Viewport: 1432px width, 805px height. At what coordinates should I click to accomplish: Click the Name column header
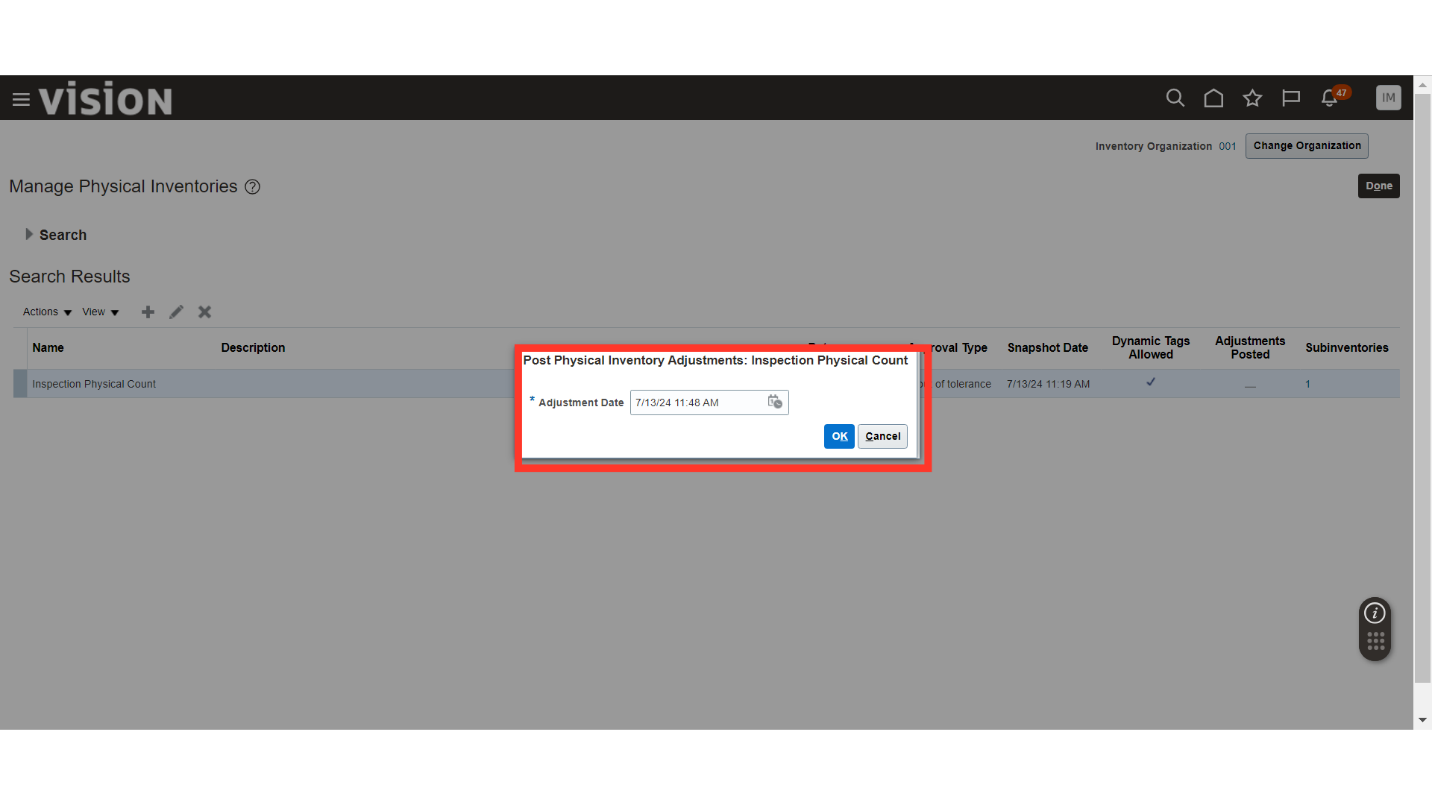point(48,348)
